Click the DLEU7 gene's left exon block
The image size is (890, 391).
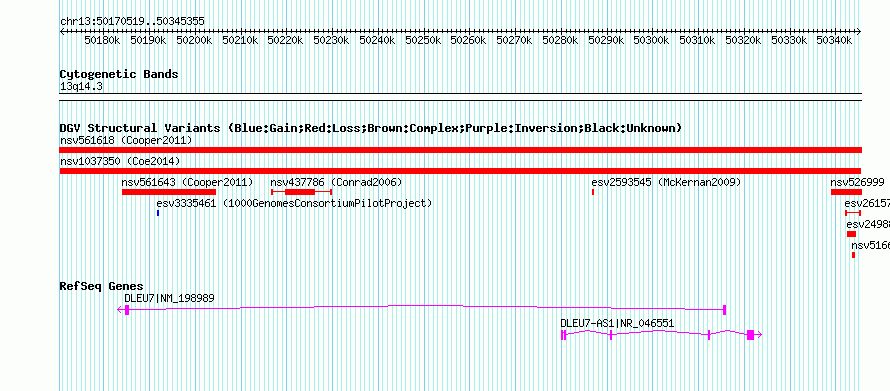pos(127,309)
